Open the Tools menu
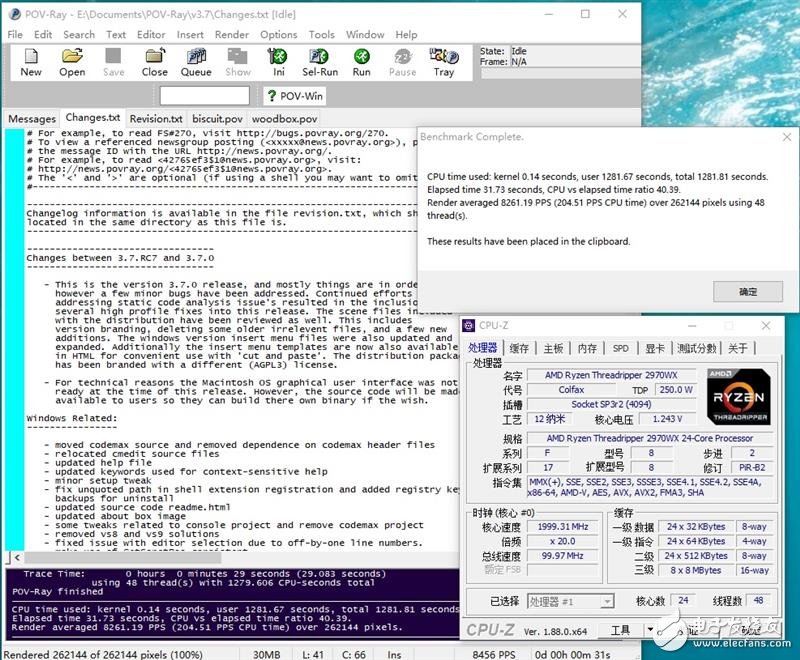This screenshot has width=800, height=660. pos(321,35)
